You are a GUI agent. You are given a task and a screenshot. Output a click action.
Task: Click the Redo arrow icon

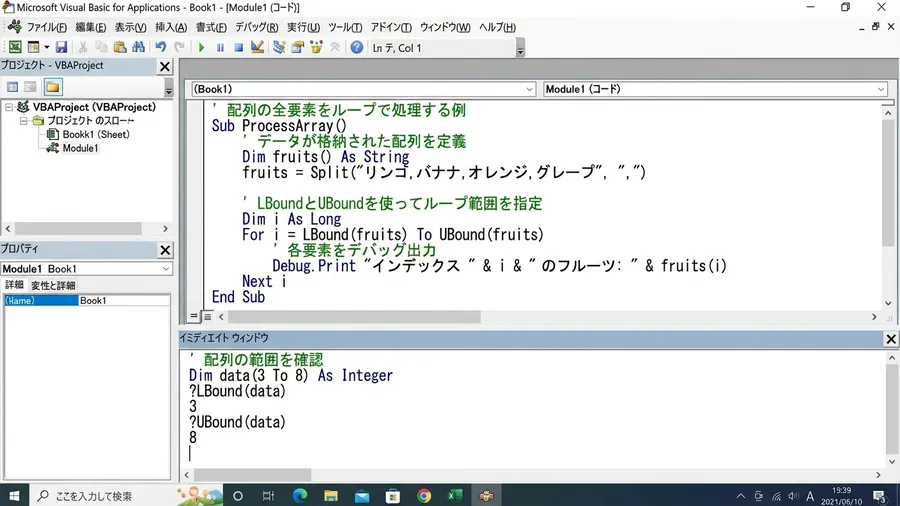[180, 48]
